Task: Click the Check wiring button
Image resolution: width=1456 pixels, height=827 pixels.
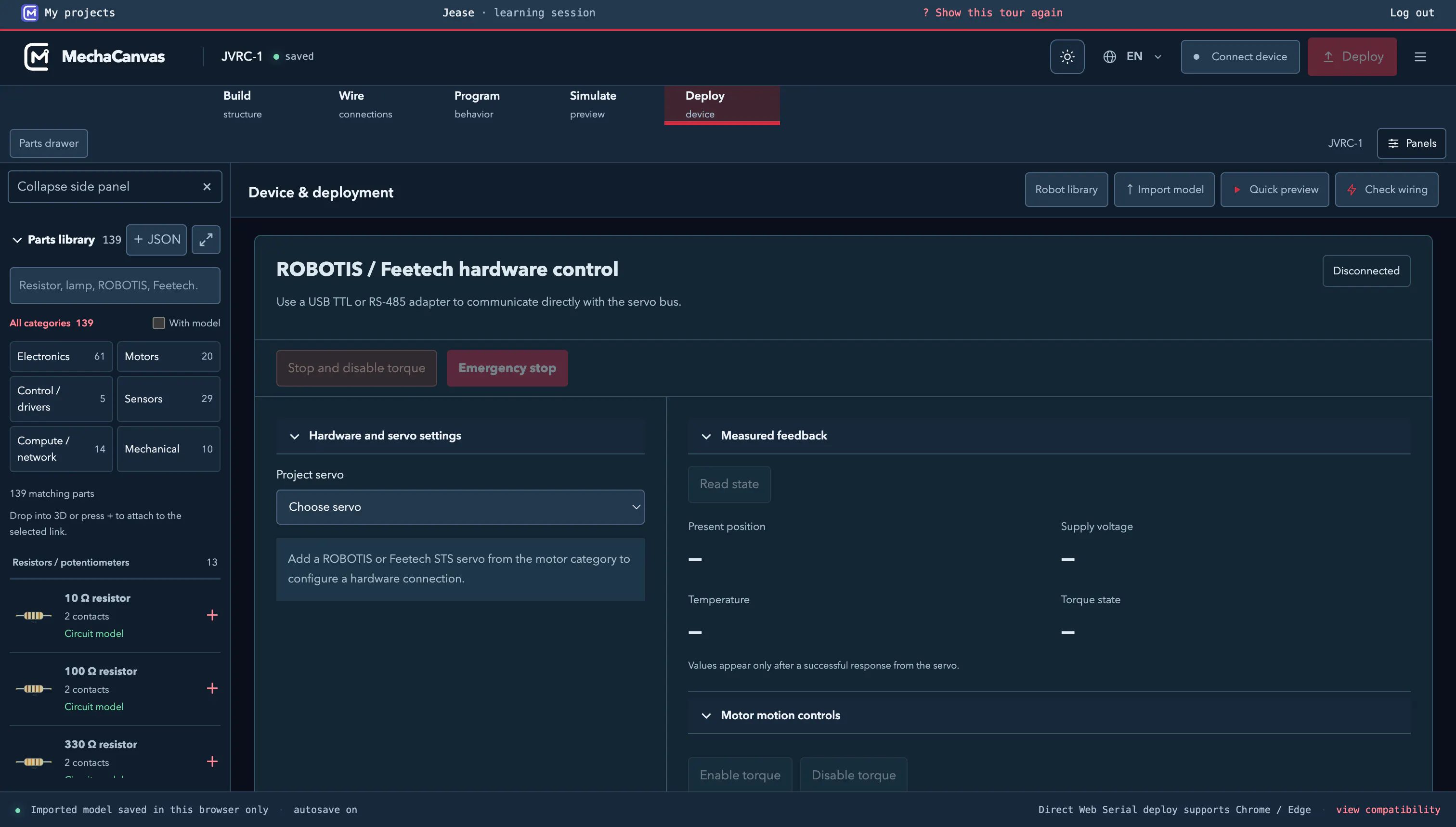Action: click(x=1386, y=190)
